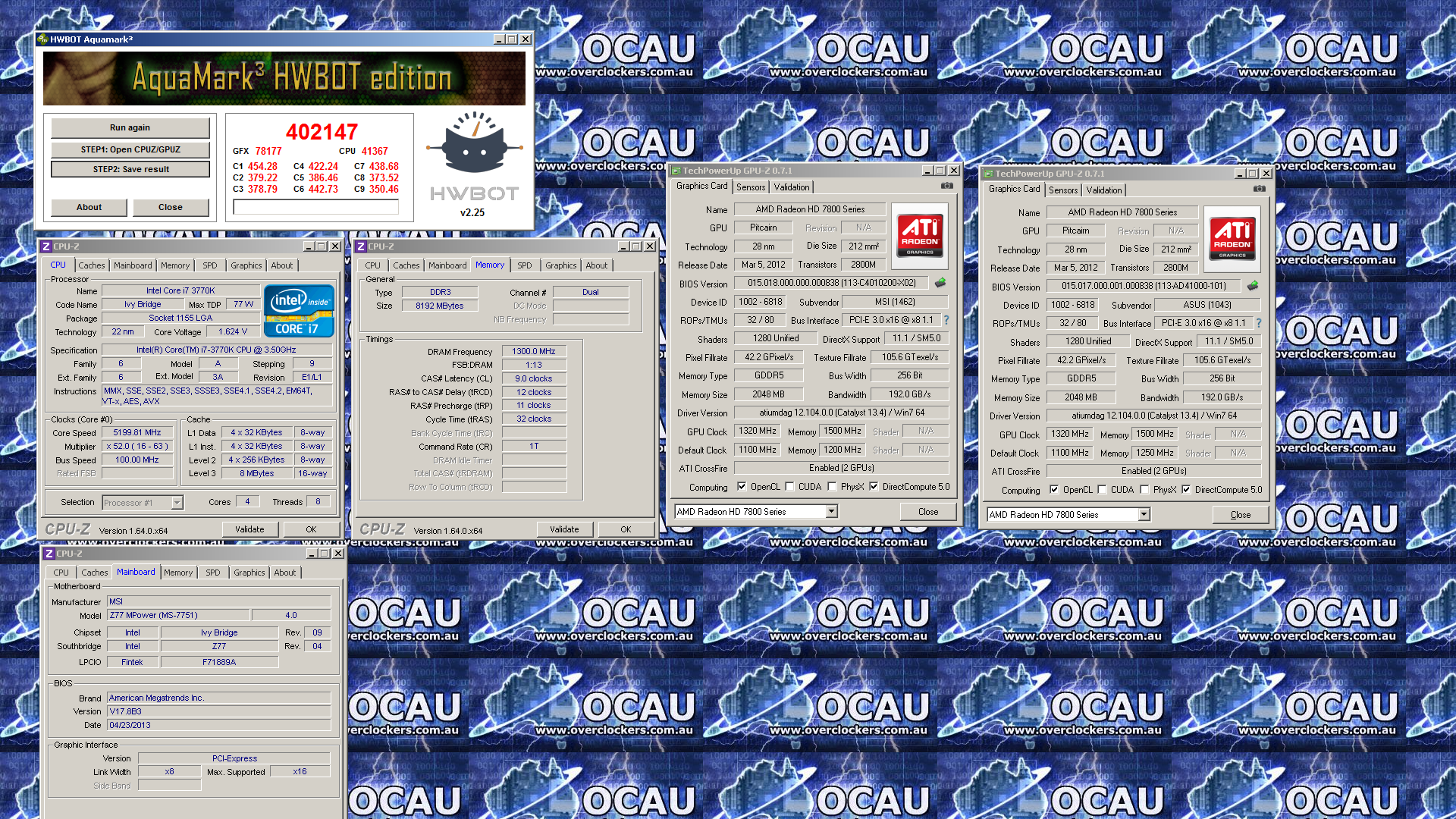Open Processor #1 selection dropdown in CPU-Z
The height and width of the screenshot is (819, 1456).
143,503
